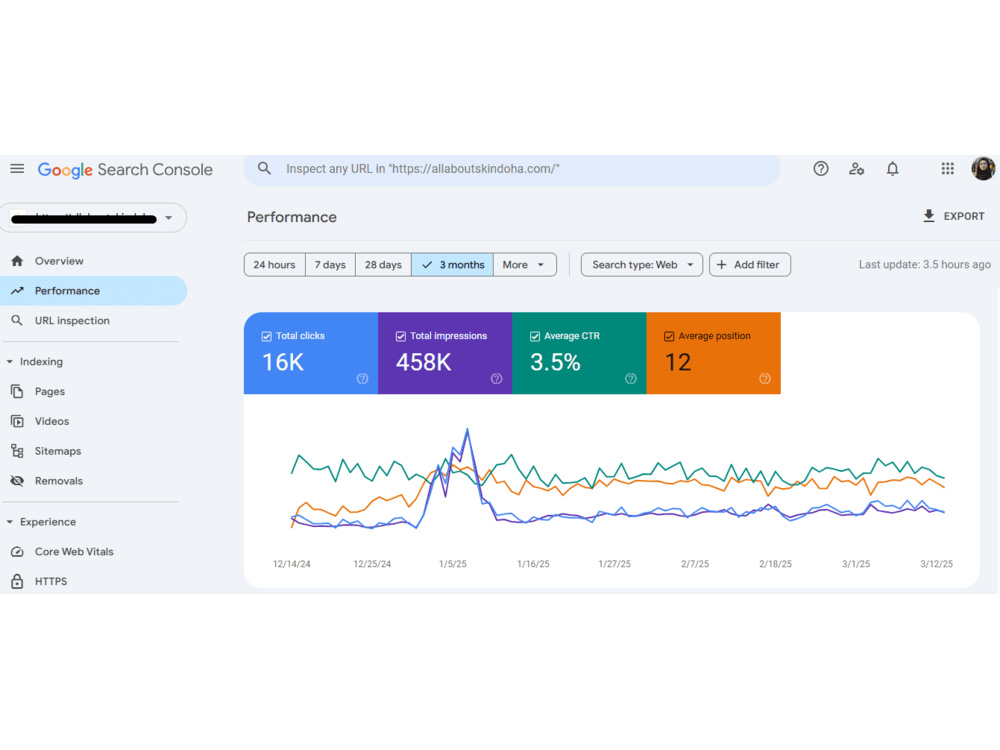
Task: Click the 12/14/24 axis date label
Action: pyautogui.click(x=291, y=564)
